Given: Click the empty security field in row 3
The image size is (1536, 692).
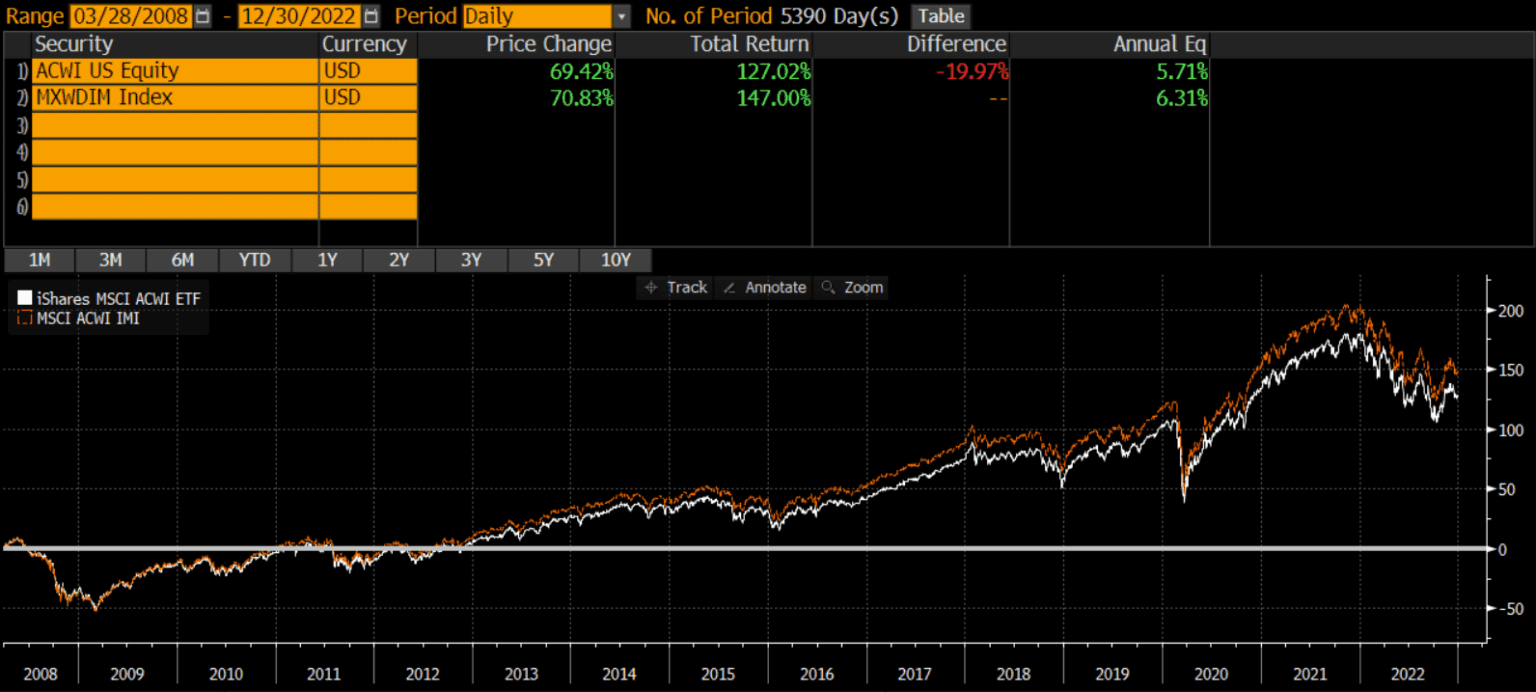Looking at the screenshot, I should click(x=170, y=124).
